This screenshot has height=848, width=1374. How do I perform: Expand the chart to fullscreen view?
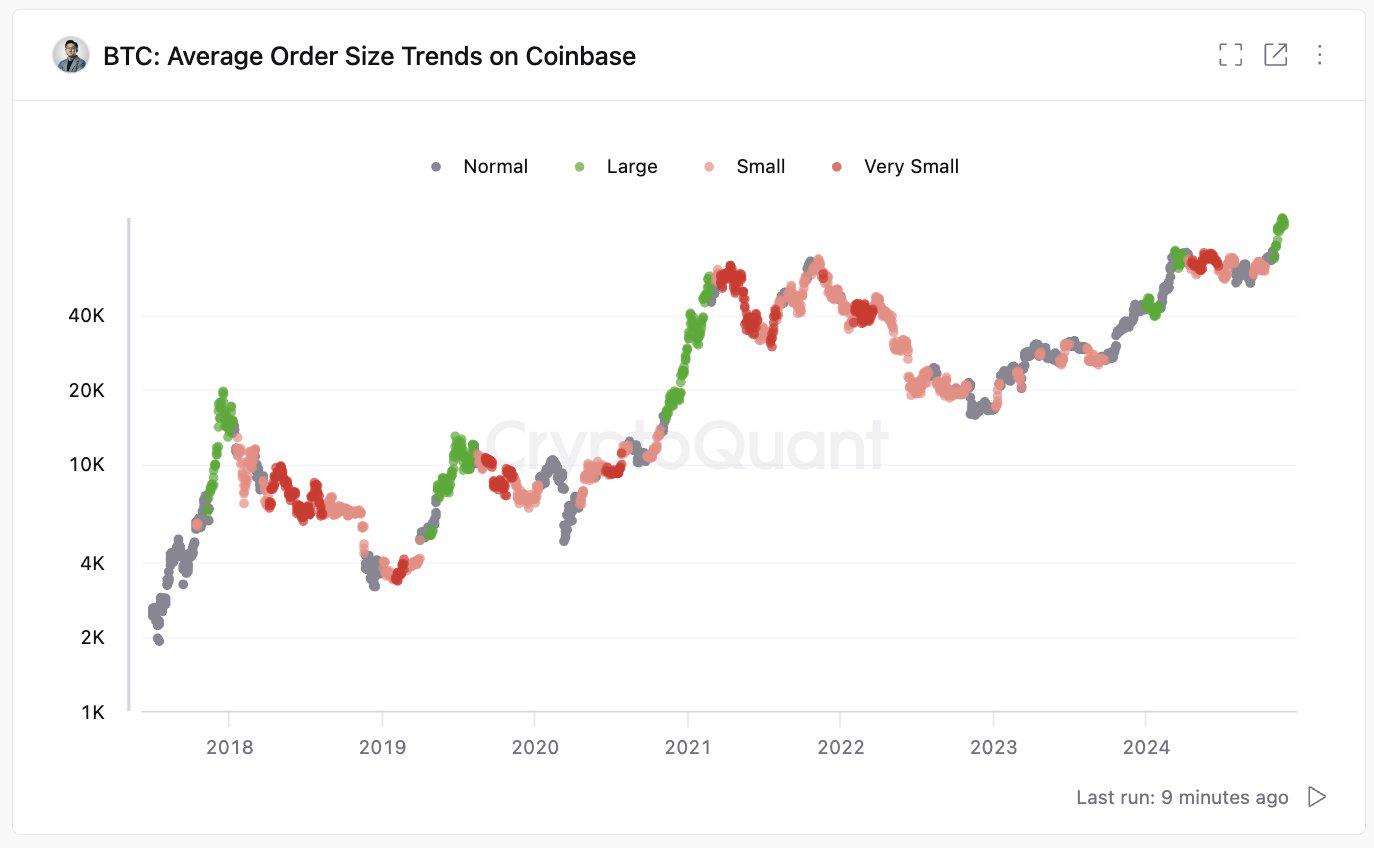pyautogui.click(x=1229, y=55)
